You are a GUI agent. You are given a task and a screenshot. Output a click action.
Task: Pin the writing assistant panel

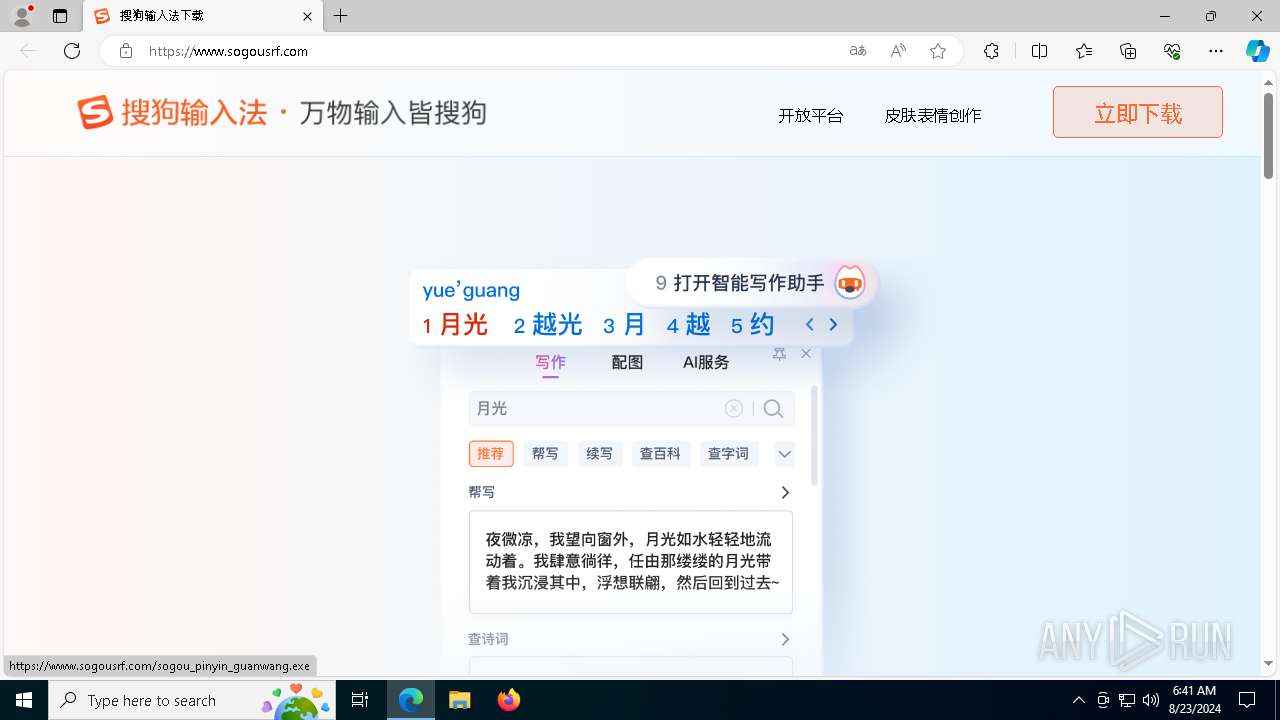pos(779,354)
